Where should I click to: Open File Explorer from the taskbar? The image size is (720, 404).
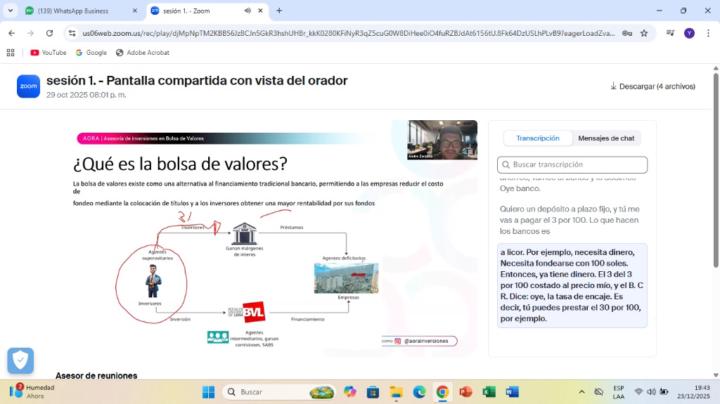tap(396, 392)
